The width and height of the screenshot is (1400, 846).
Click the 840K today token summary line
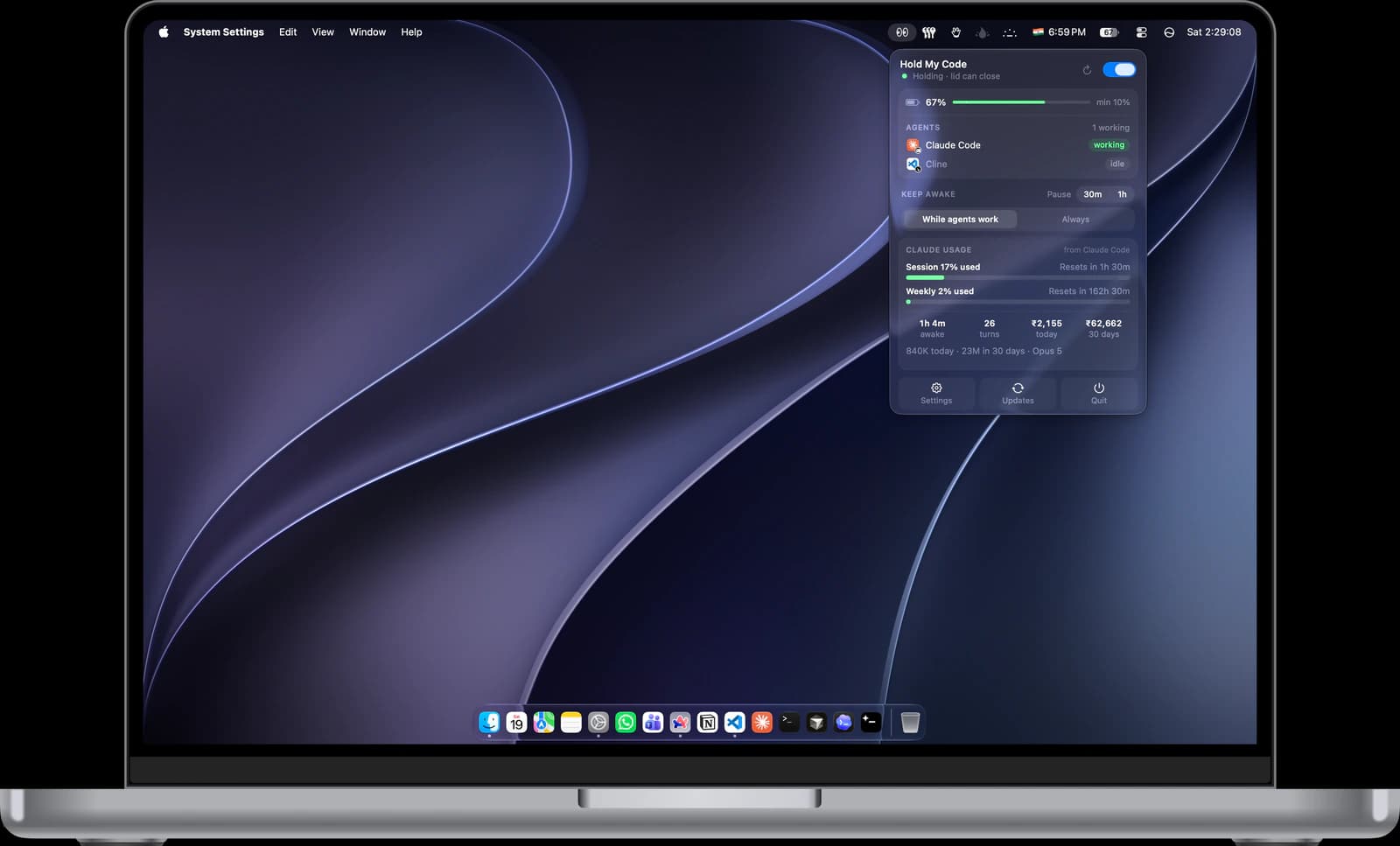983,351
